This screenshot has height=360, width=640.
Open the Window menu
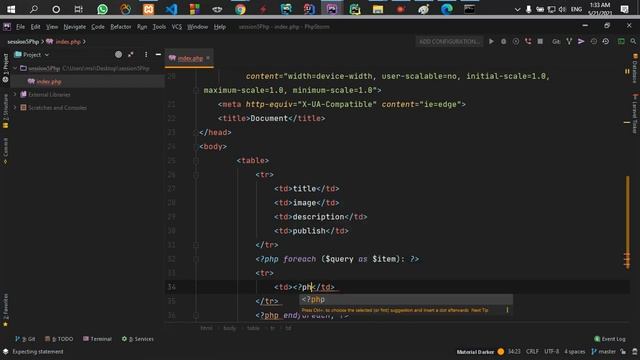click(198, 27)
